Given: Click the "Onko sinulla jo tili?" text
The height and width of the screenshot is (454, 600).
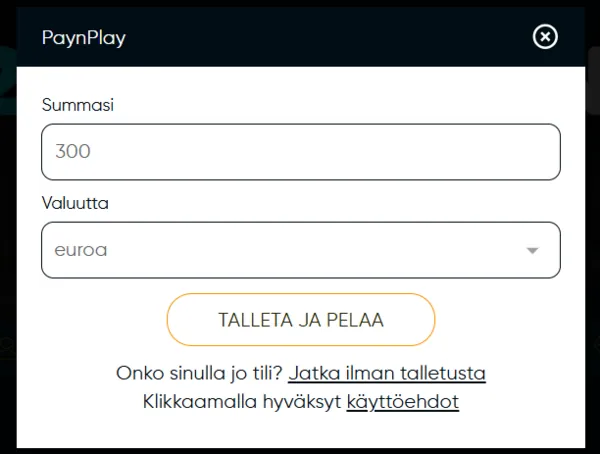Looking at the screenshot, I should pos(200,374).
